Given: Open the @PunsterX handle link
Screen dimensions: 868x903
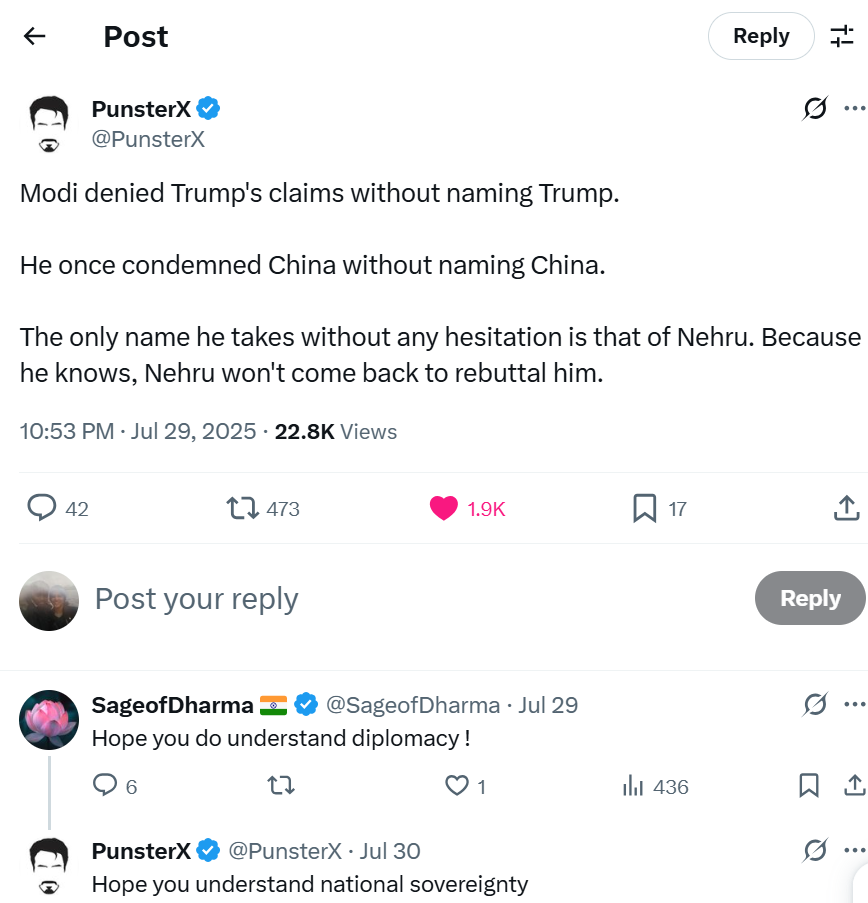Looking at the screenshot, I should [x=148, y=139].
